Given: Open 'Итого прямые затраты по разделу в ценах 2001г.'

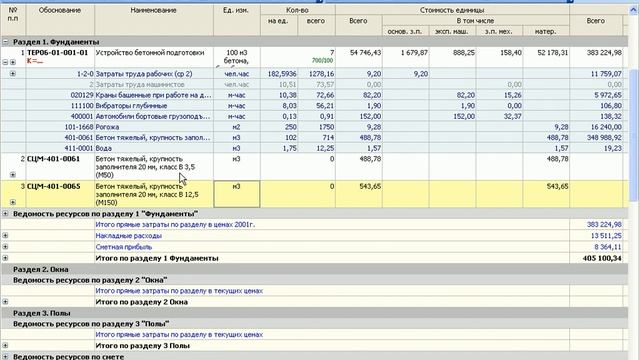Looking at the screenshot, I should [x=175, y=224].
